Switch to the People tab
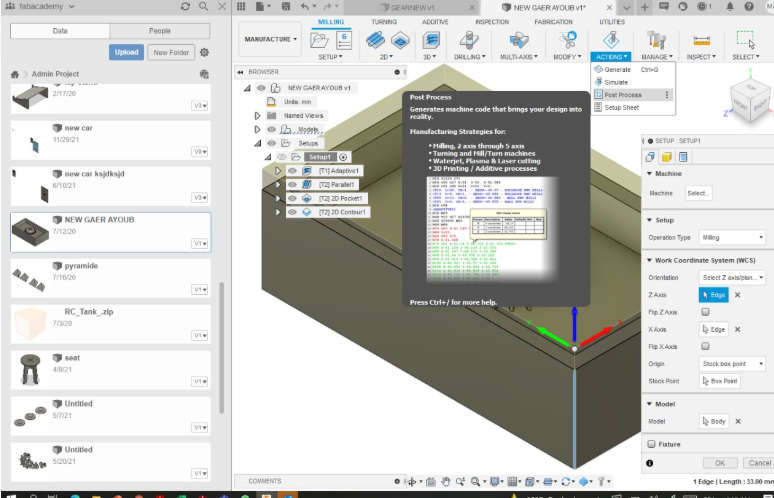This screenshot has width=774, height=498. pyautogui.click(x=160, y=31)
